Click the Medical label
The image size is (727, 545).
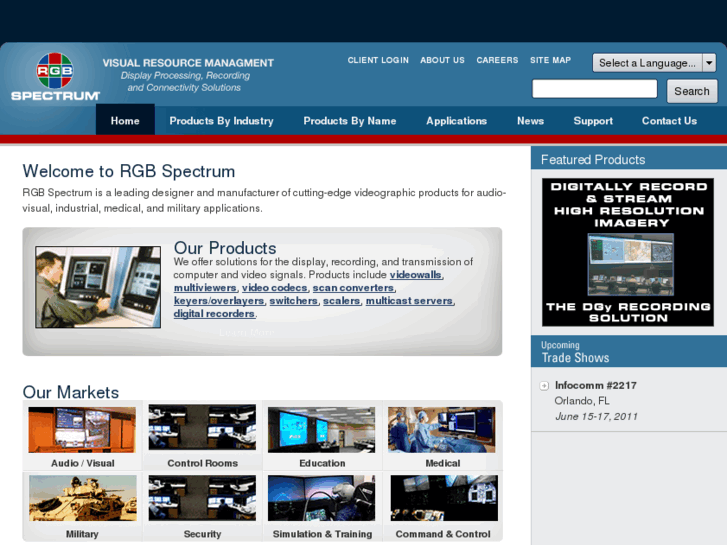coord(443,463)
